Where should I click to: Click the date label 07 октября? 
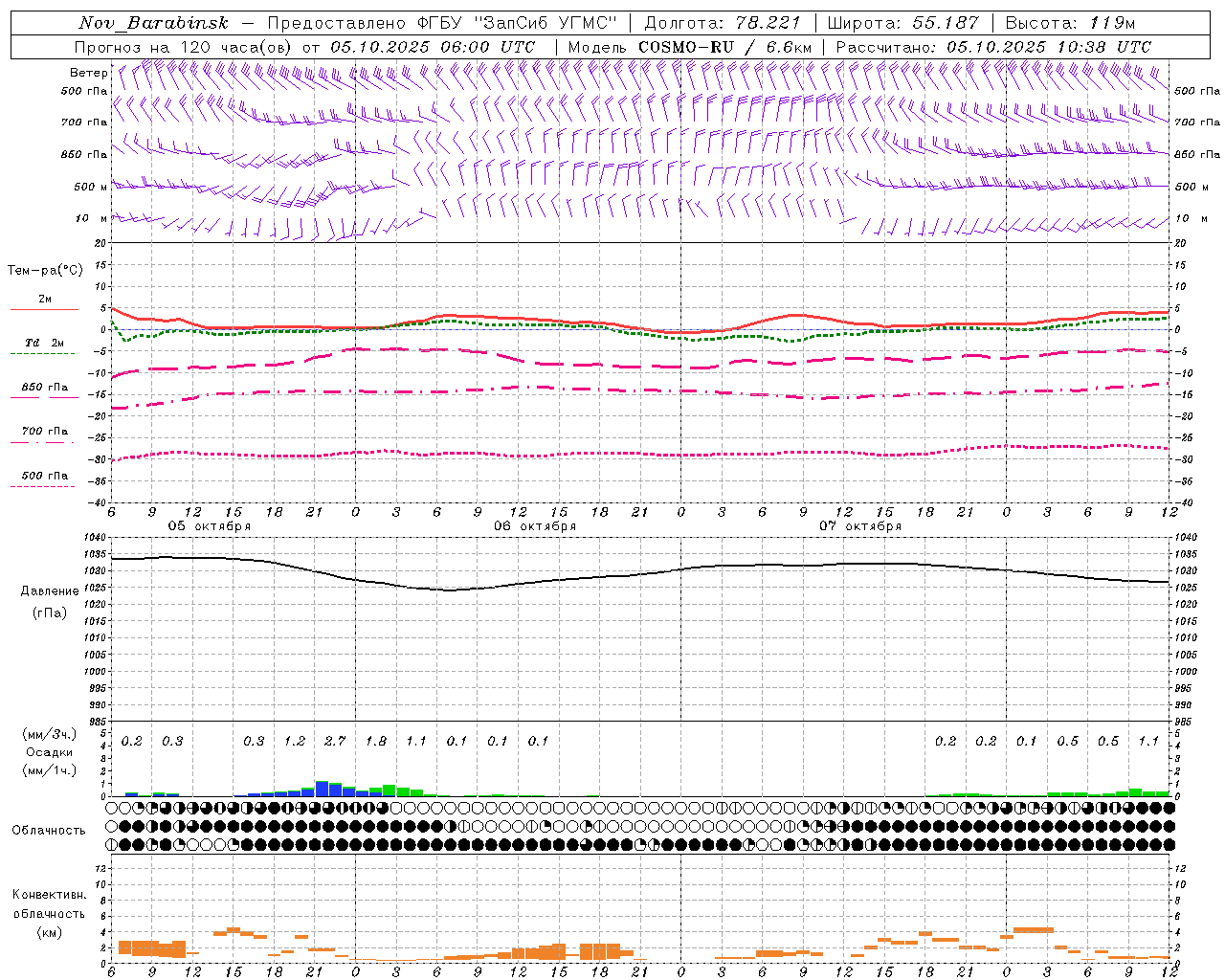point(860,526)
